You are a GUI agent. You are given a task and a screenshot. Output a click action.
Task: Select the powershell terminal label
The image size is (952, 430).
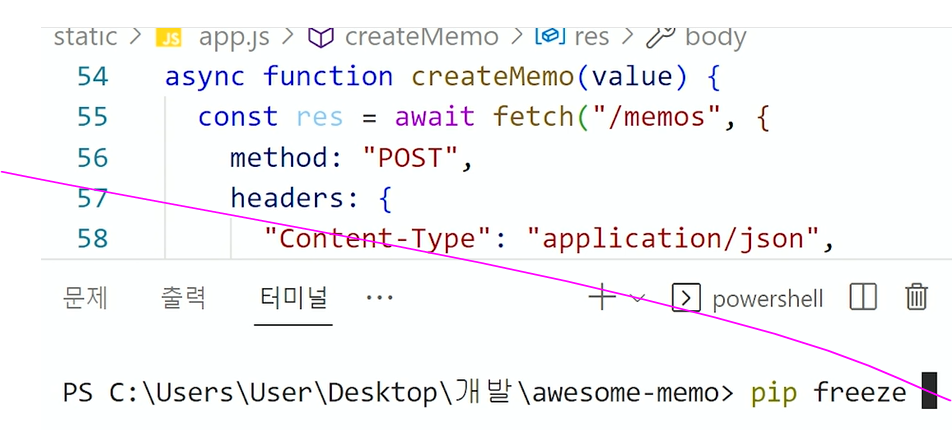pyautogui.click(x=768, y=299)
